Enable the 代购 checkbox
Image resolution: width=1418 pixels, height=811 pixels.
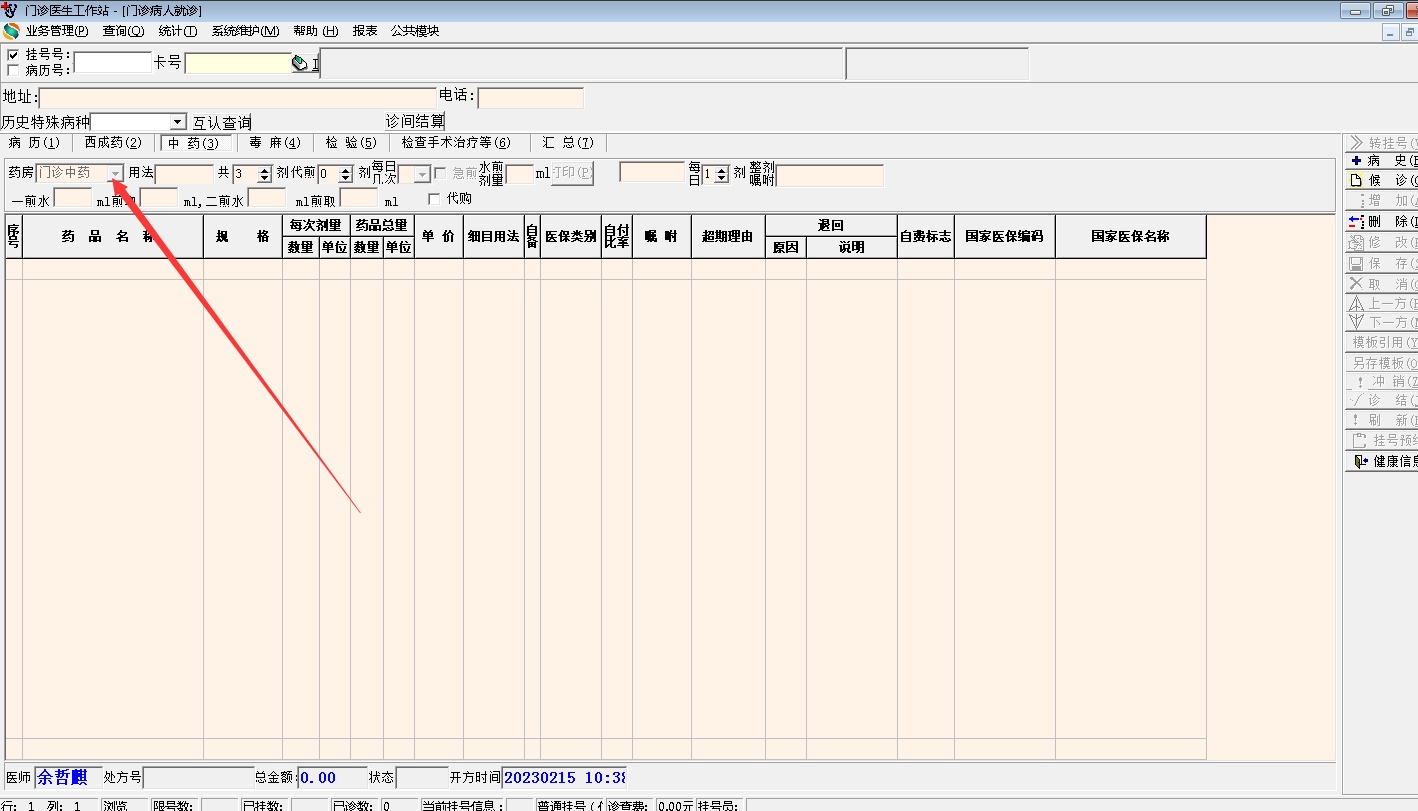(x=434, y=198)
